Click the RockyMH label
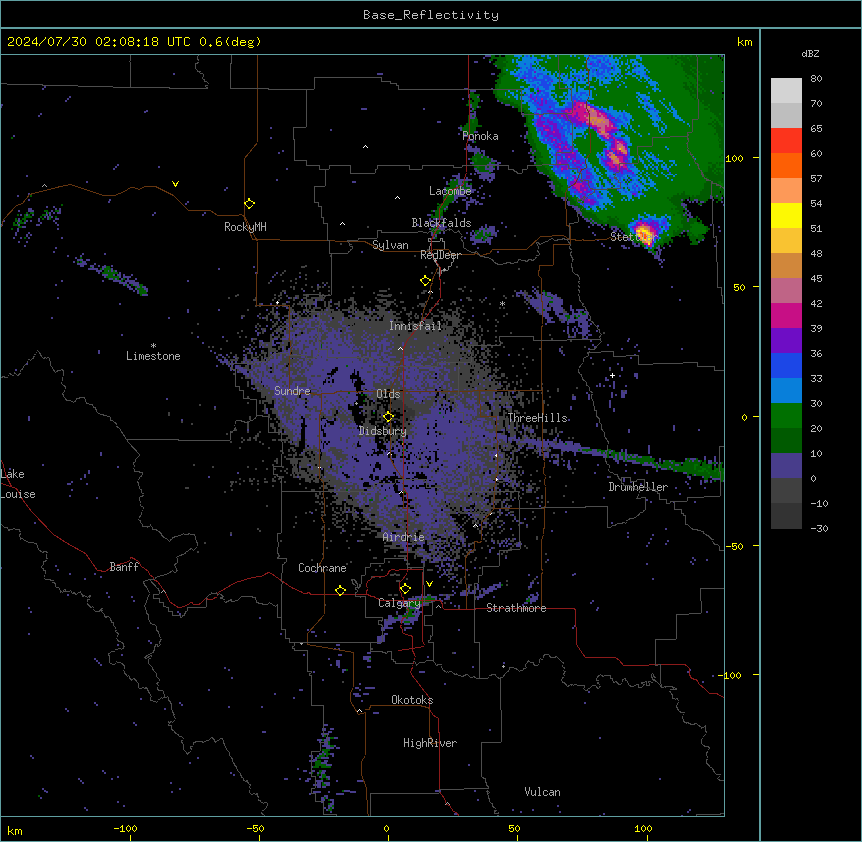The height and width of the screenshot is (842, 862). (245, 227)
